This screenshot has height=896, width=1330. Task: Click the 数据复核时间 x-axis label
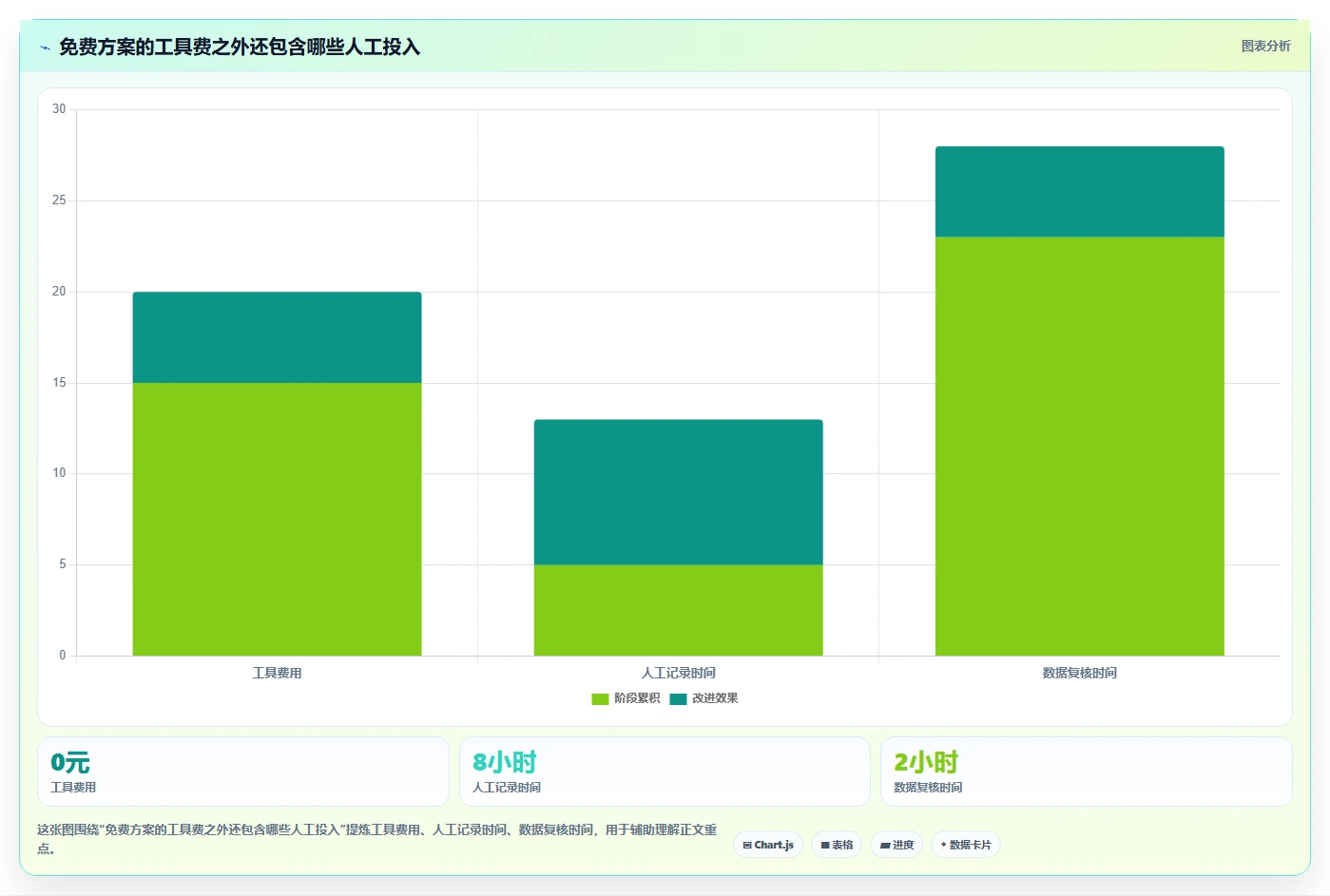click(1079, 673)
